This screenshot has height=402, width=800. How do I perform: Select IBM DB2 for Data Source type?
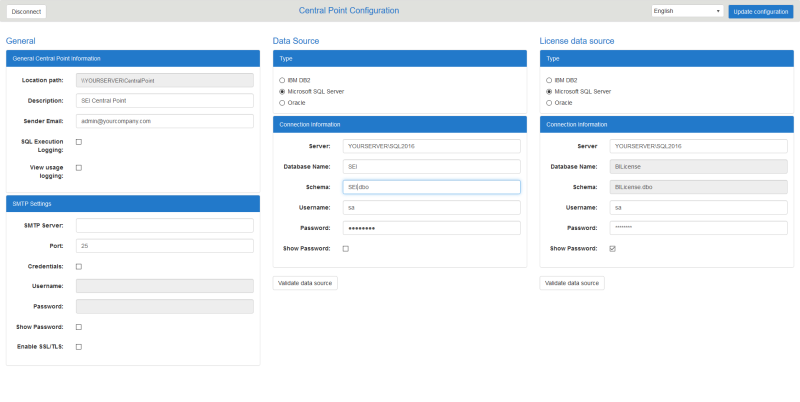click(282, 80)
